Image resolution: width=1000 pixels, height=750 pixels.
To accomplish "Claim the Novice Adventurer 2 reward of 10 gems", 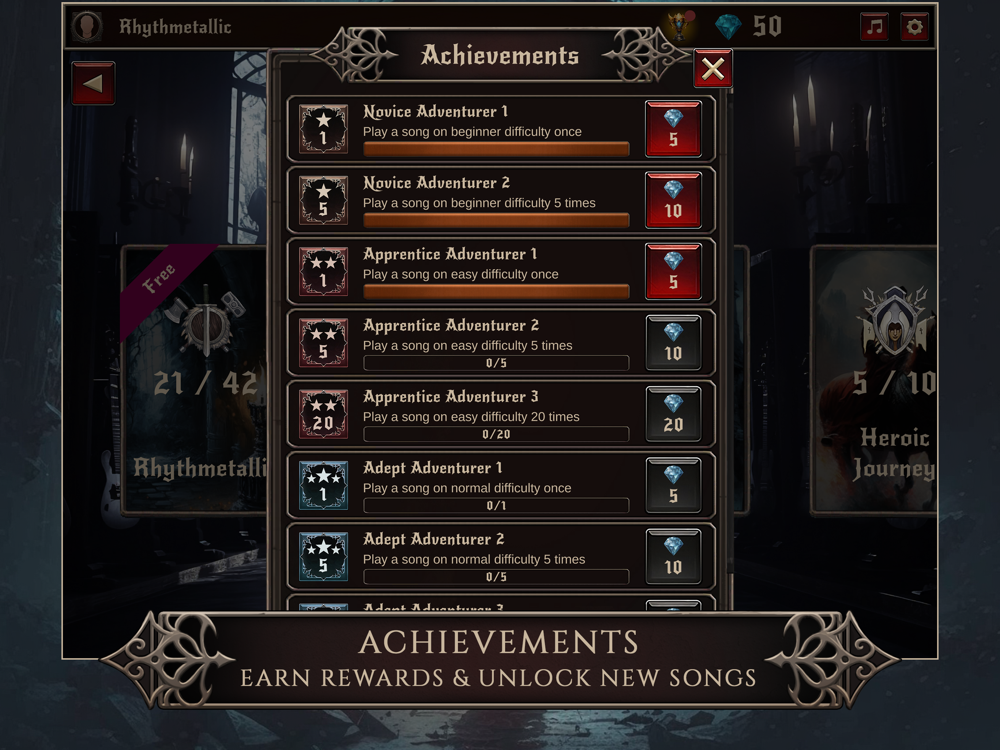I will (x=673, y=200).
